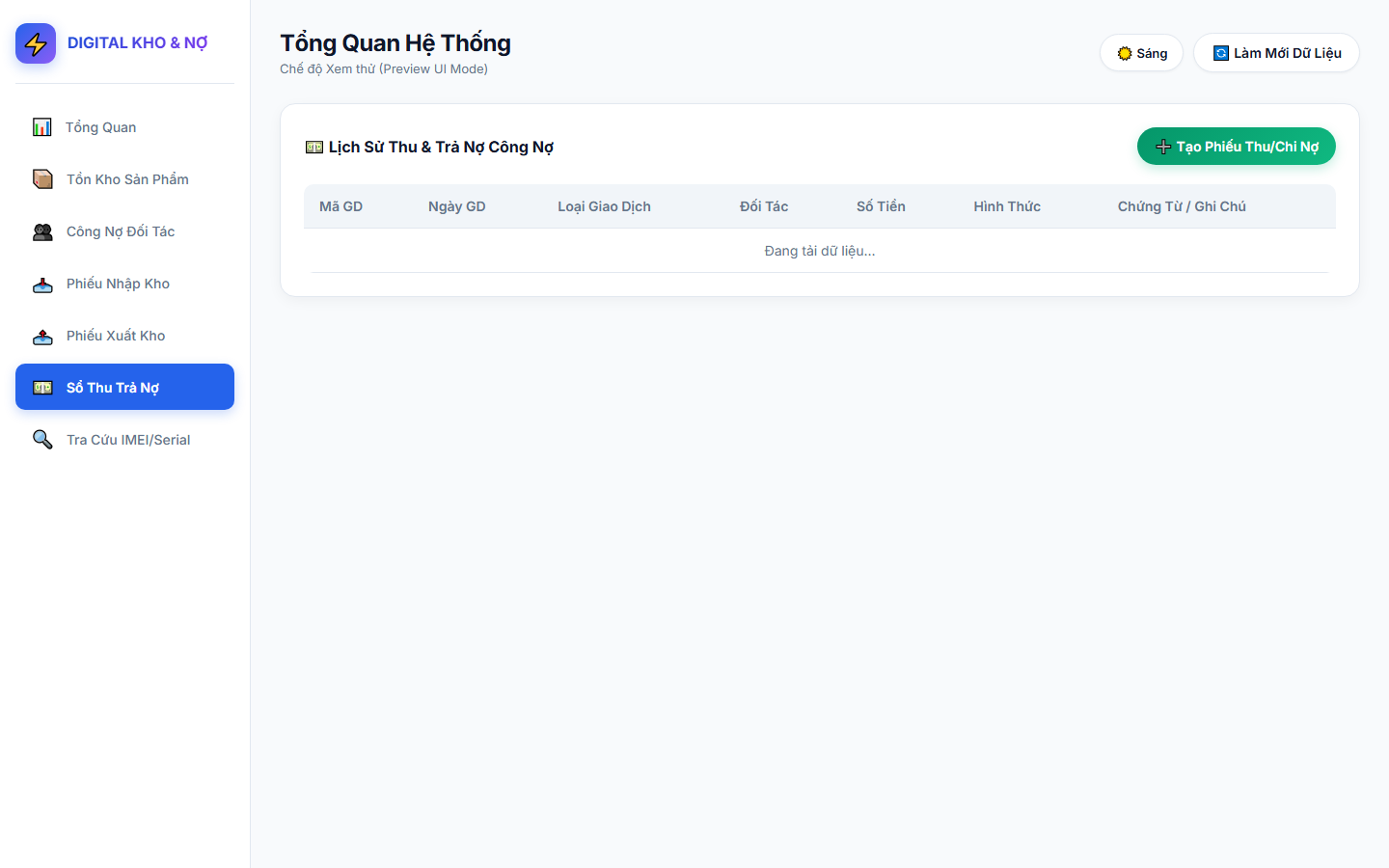Click the box icon for Tồn Kho Sản Phẩm
Viewport: 1389px width, 868px height.
point(42,179)
